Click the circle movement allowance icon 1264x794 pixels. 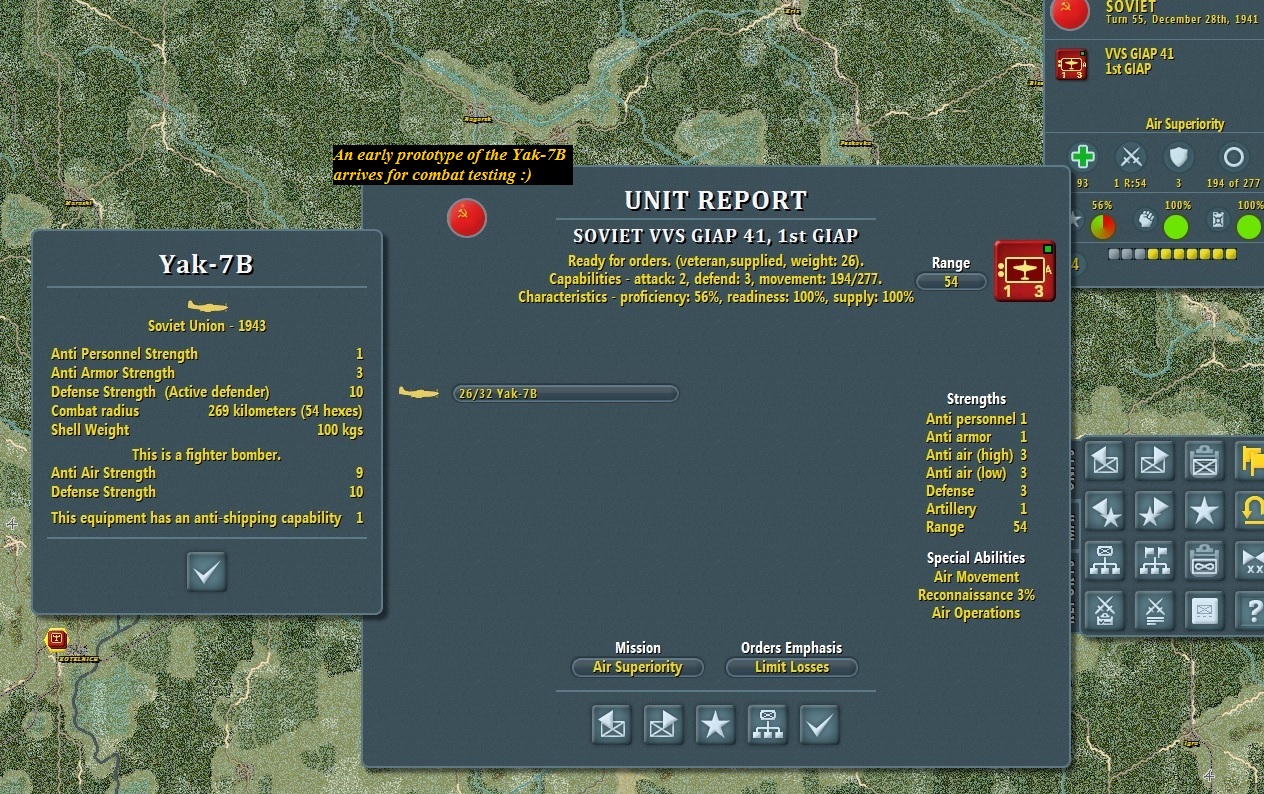click(x=1234, y=157)
